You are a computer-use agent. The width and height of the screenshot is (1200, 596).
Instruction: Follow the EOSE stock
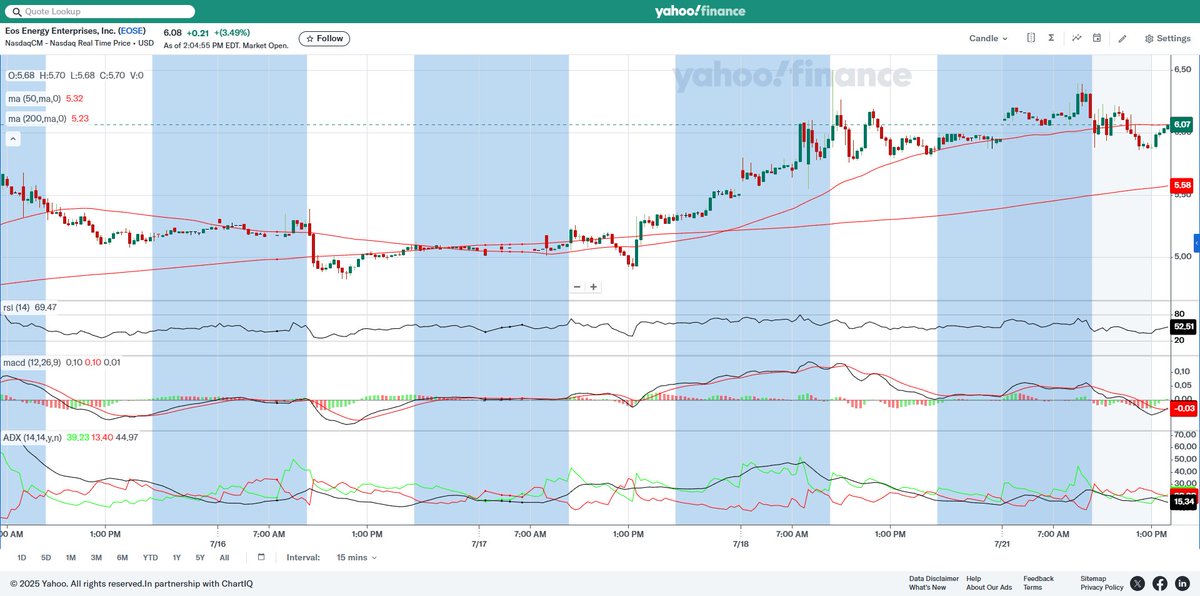pos(324,39)
